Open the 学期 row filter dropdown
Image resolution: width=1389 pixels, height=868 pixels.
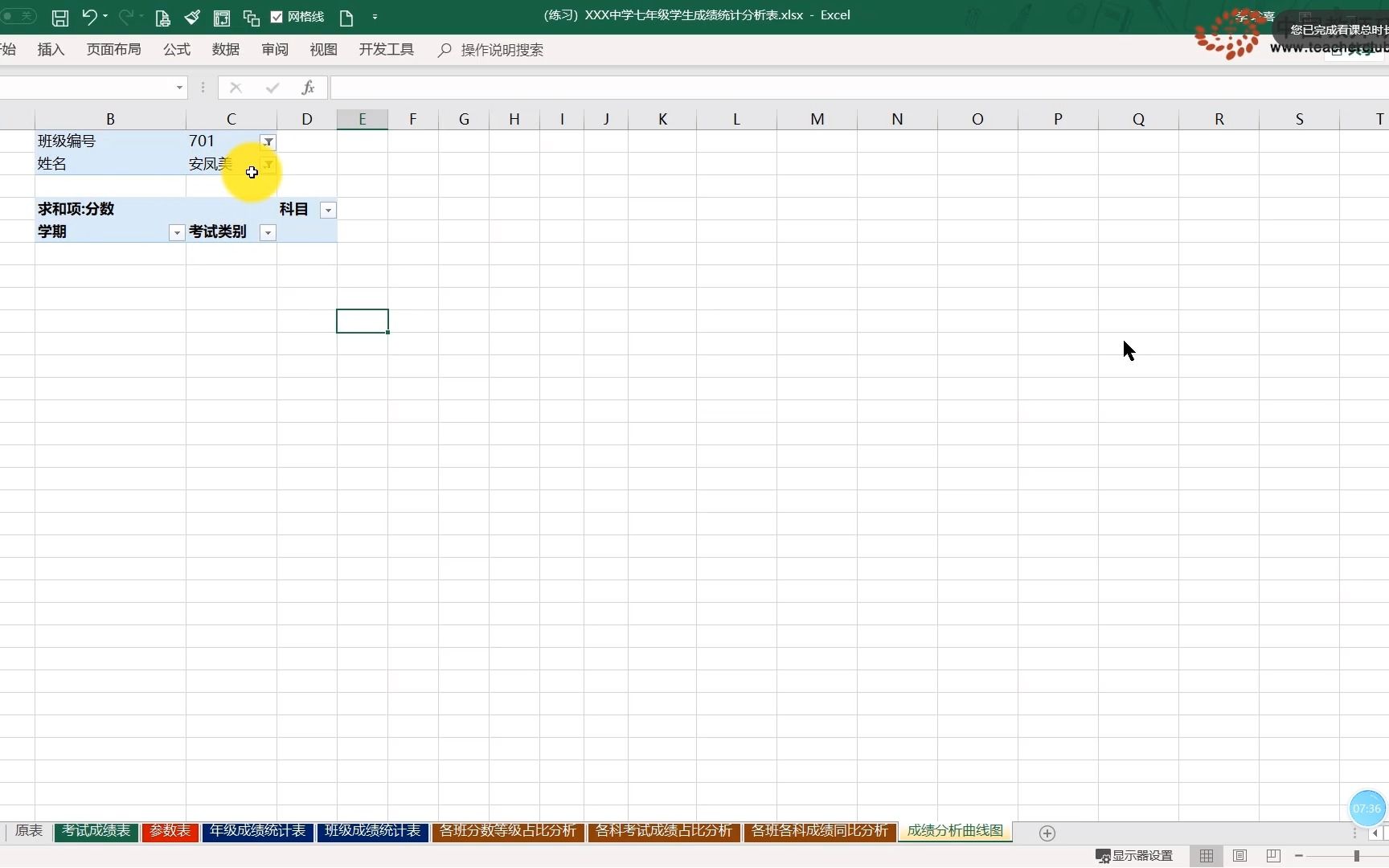coord(177,233)
